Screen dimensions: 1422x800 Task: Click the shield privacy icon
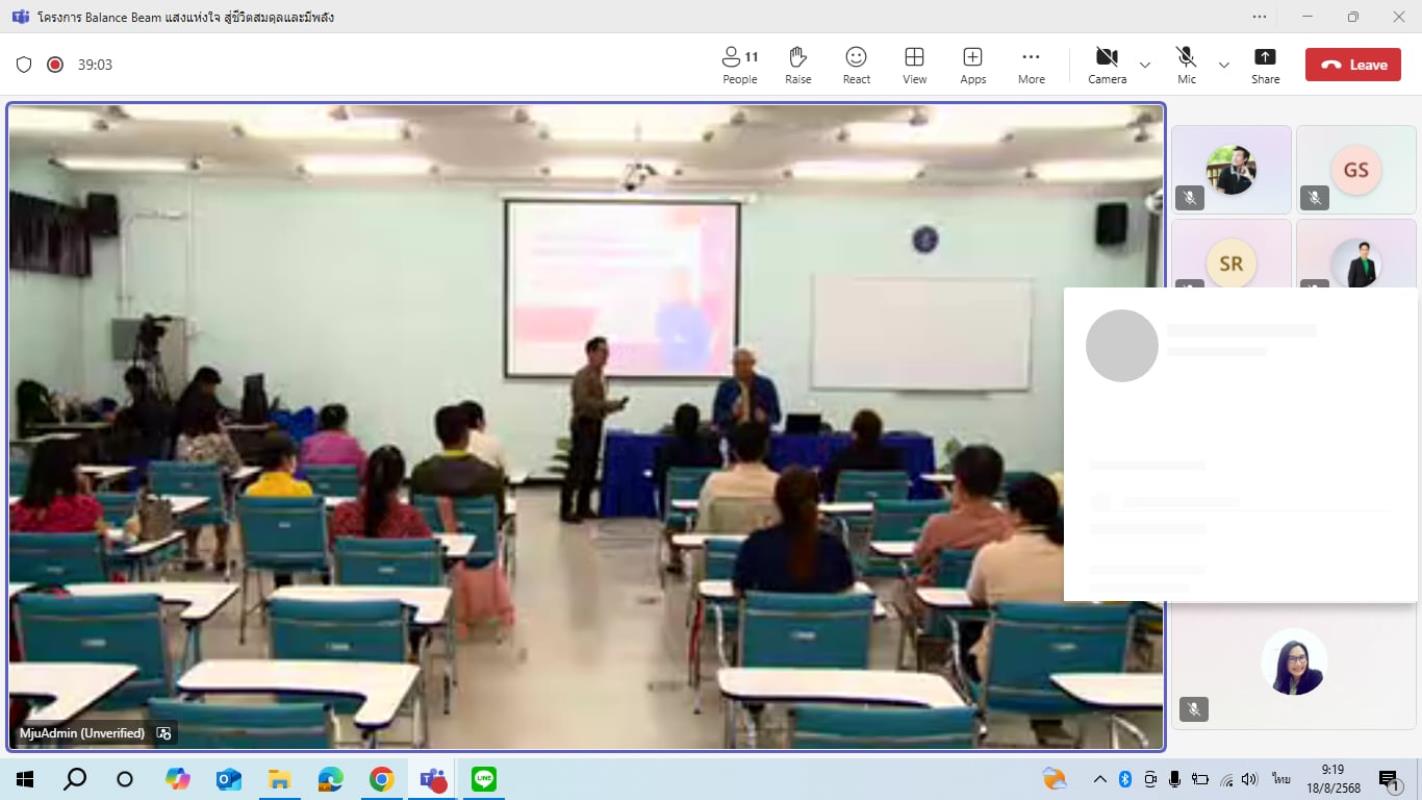point(24,65)
